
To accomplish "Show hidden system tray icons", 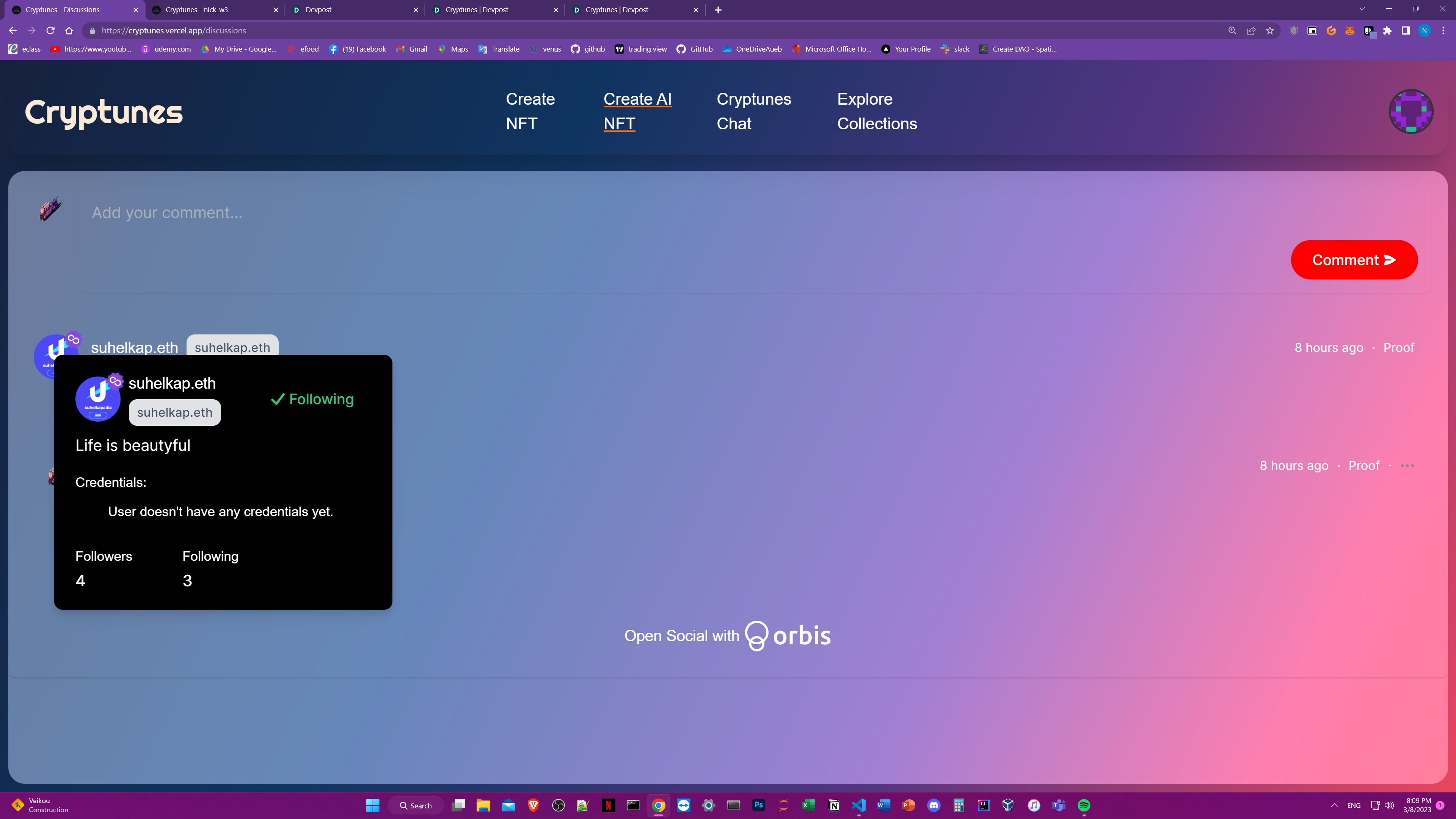I will point(1335,805).
